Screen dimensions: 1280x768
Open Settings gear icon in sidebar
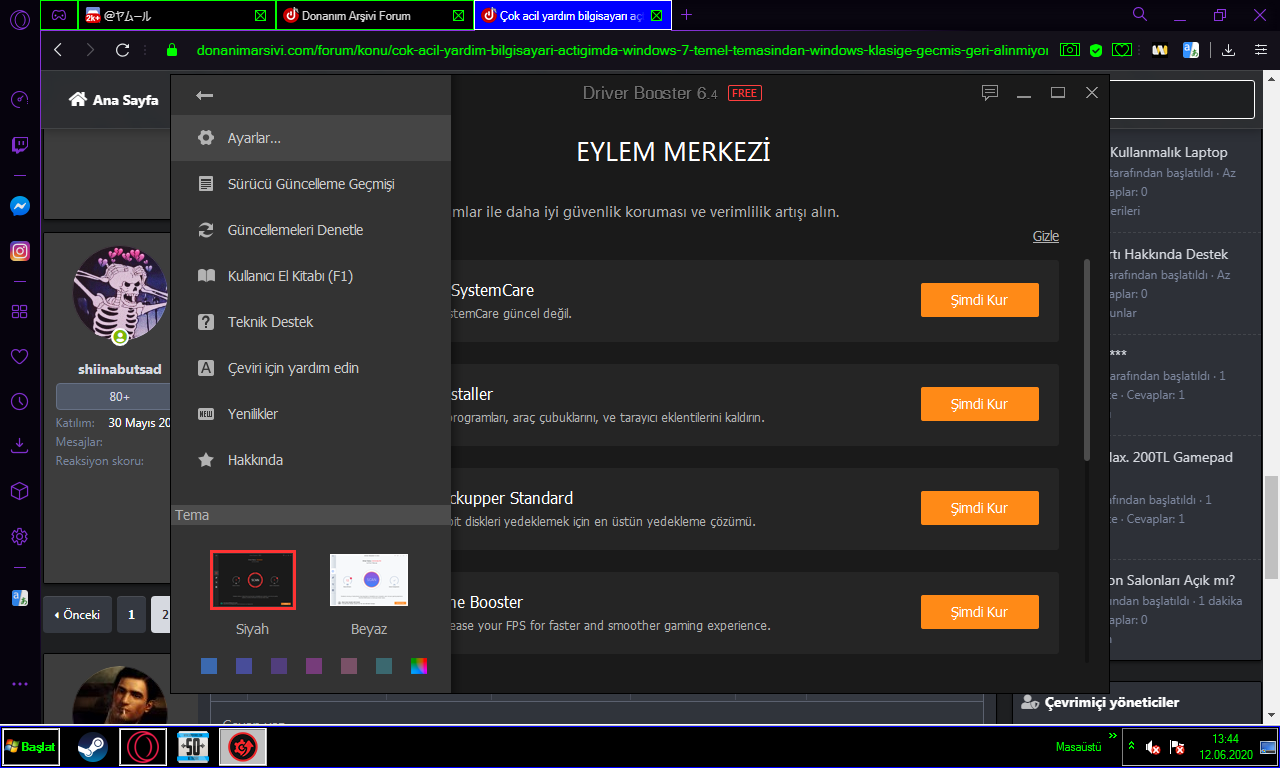click(19, 537)
